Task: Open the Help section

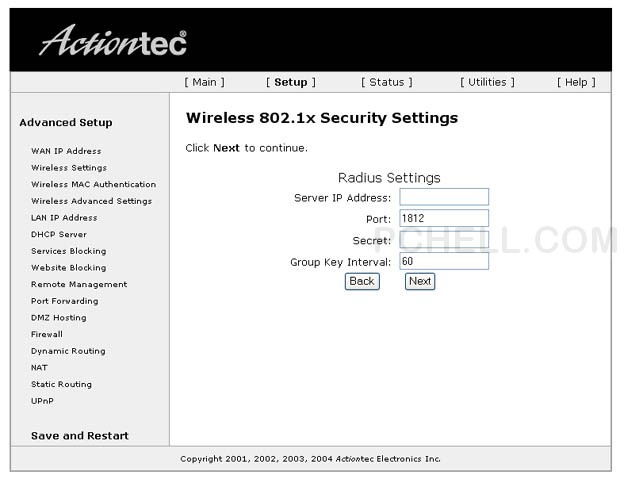Action: click(576, 82)
